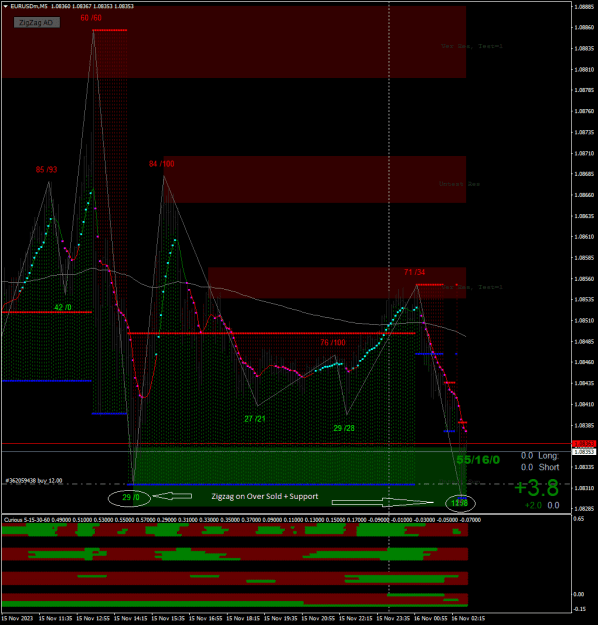Viewport: 598px width, 625px height.
Task: Open the chart menu triangle beside EURUSDm,M5
Action: point(6,6)
